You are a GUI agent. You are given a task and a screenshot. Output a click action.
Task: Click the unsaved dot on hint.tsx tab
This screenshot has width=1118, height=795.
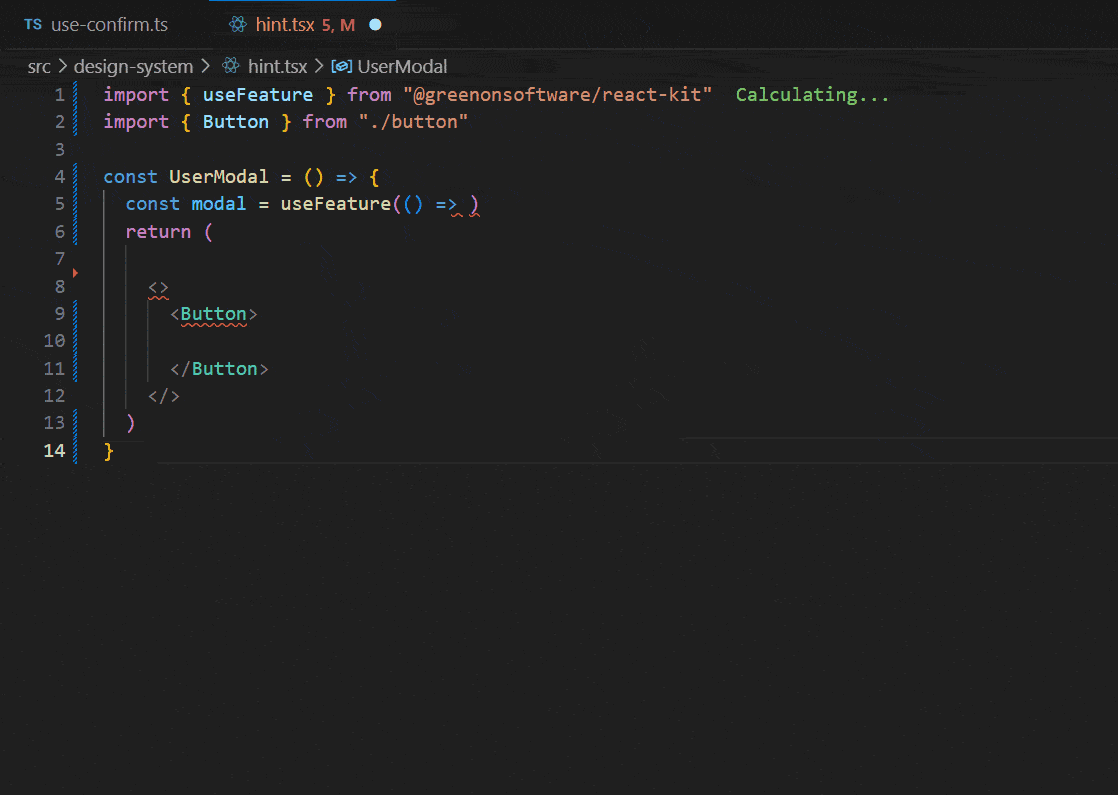(375, 25)
